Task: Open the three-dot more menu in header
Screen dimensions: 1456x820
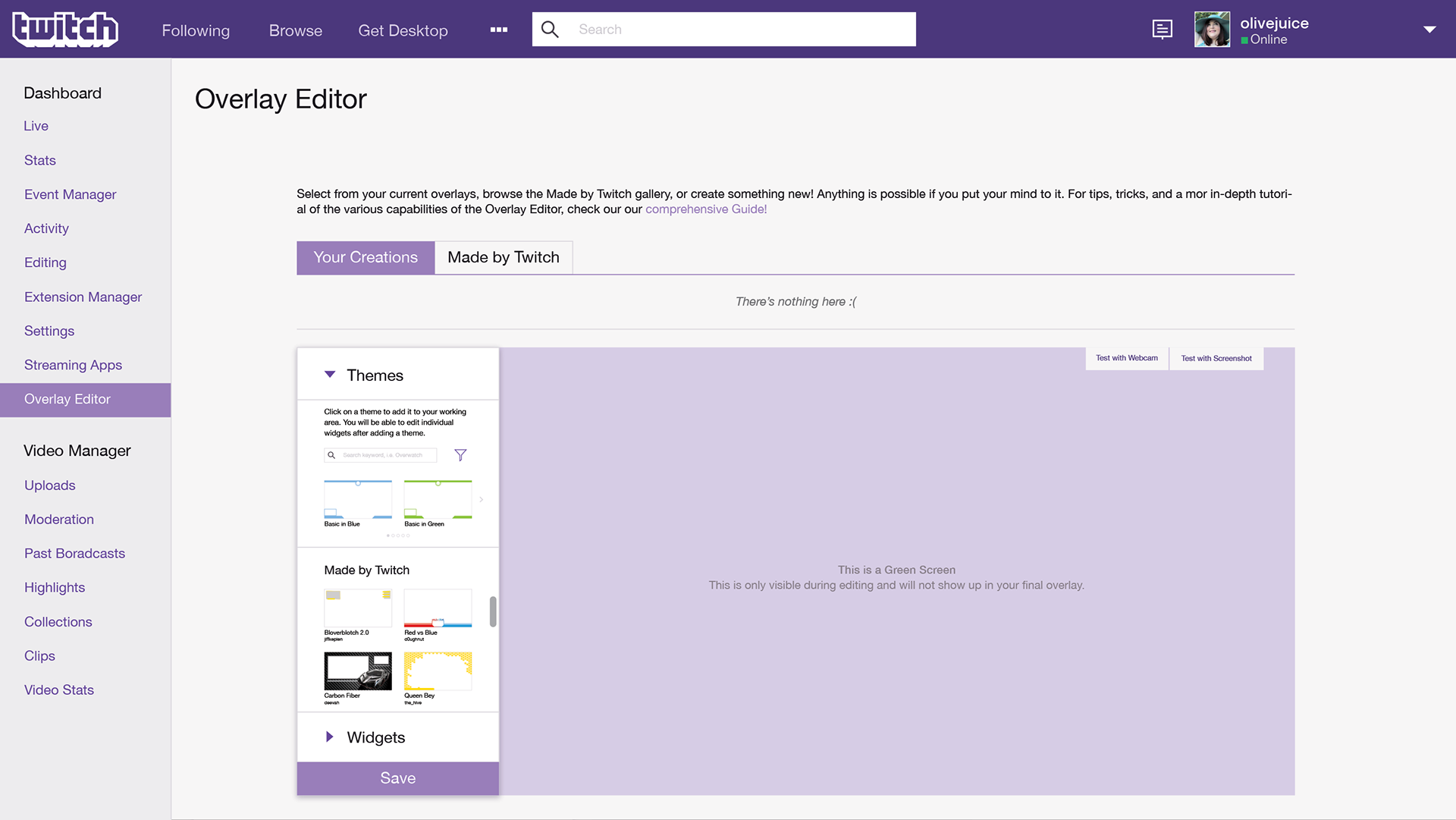Action: pos(499,30)
